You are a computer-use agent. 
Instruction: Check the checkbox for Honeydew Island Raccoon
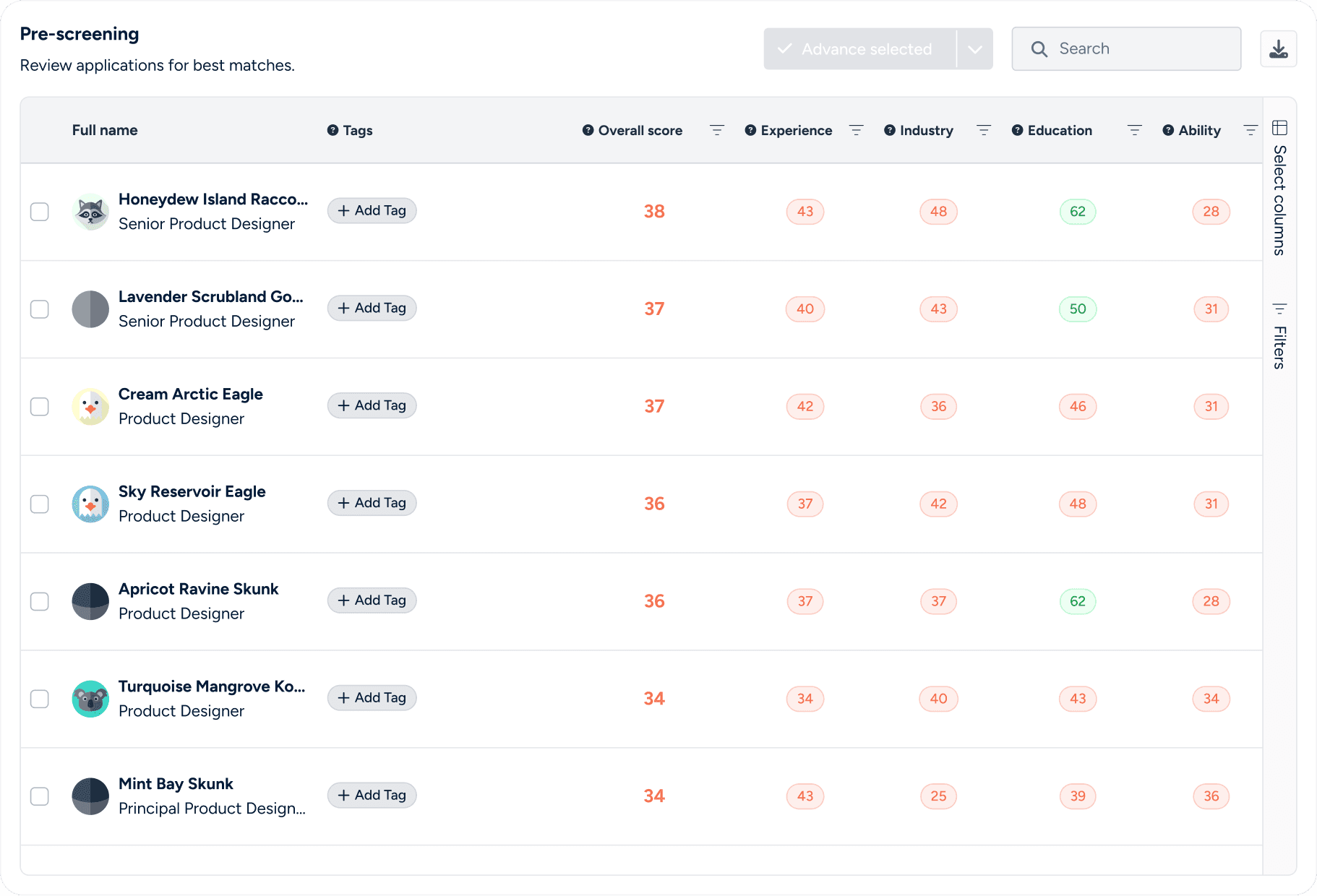tap(40, 212)
